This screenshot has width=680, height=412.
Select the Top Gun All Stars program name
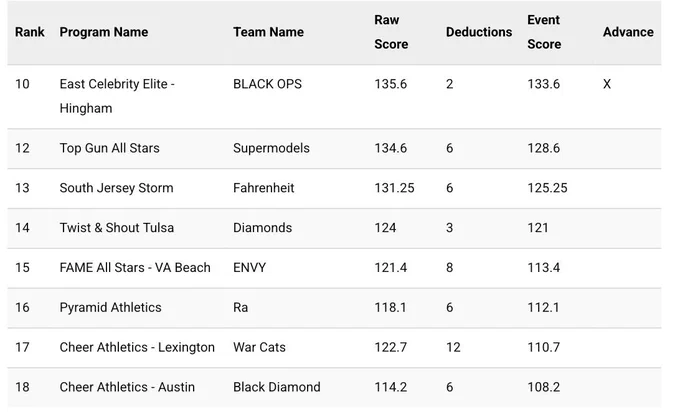coord(110,148)
